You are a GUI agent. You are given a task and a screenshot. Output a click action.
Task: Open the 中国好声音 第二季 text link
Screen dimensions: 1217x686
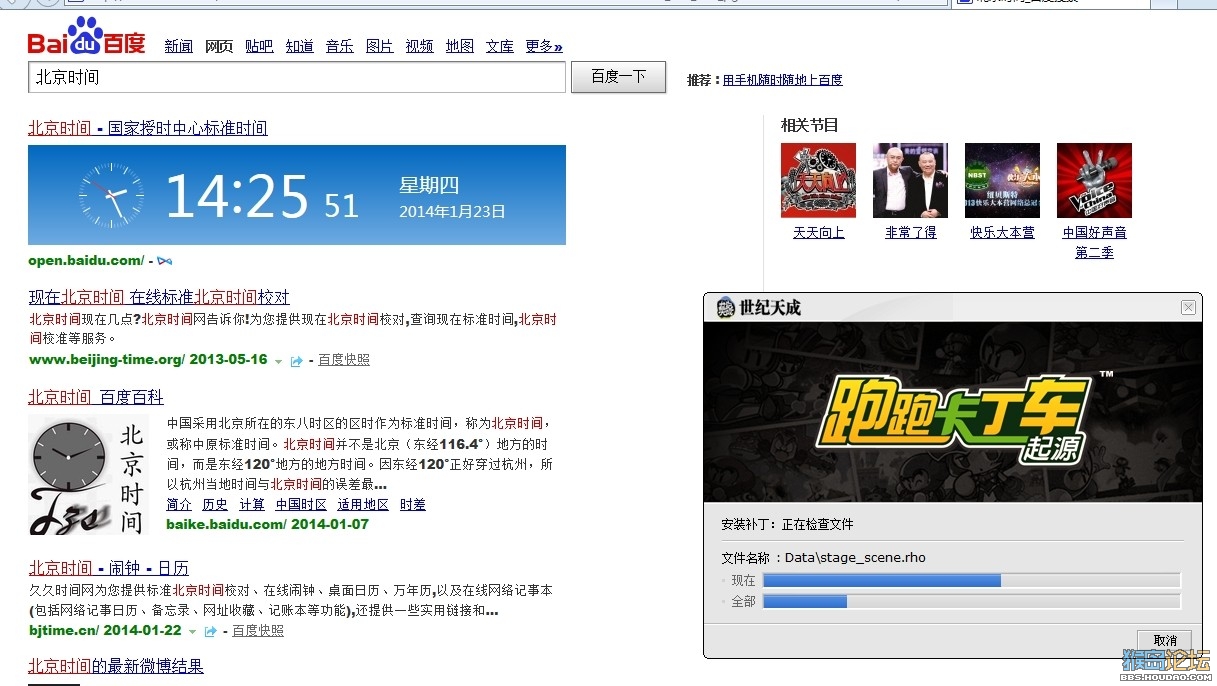pyautogui.click(x=1094, y=242)
